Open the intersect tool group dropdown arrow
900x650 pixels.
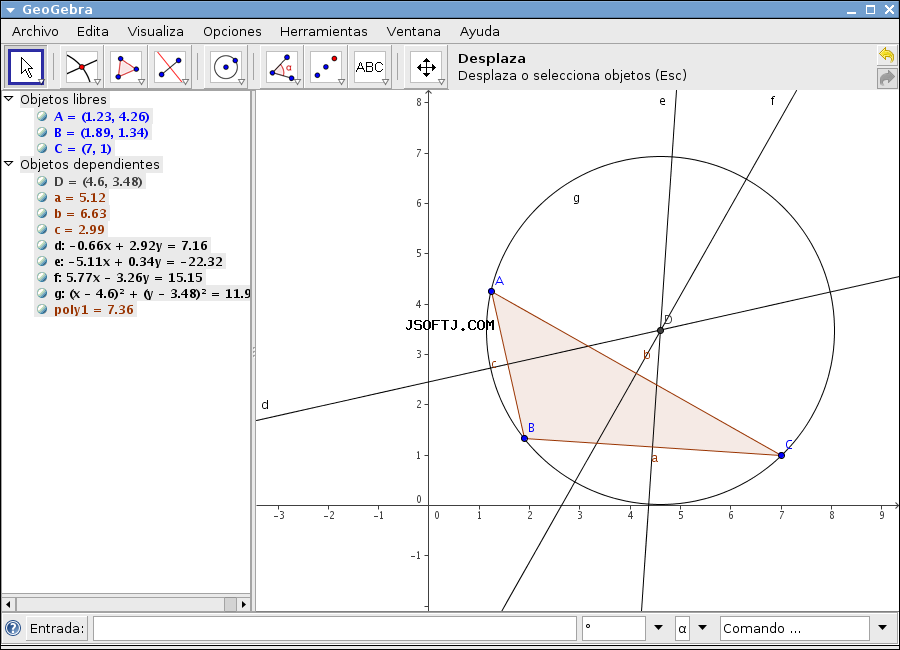[98, 82]
